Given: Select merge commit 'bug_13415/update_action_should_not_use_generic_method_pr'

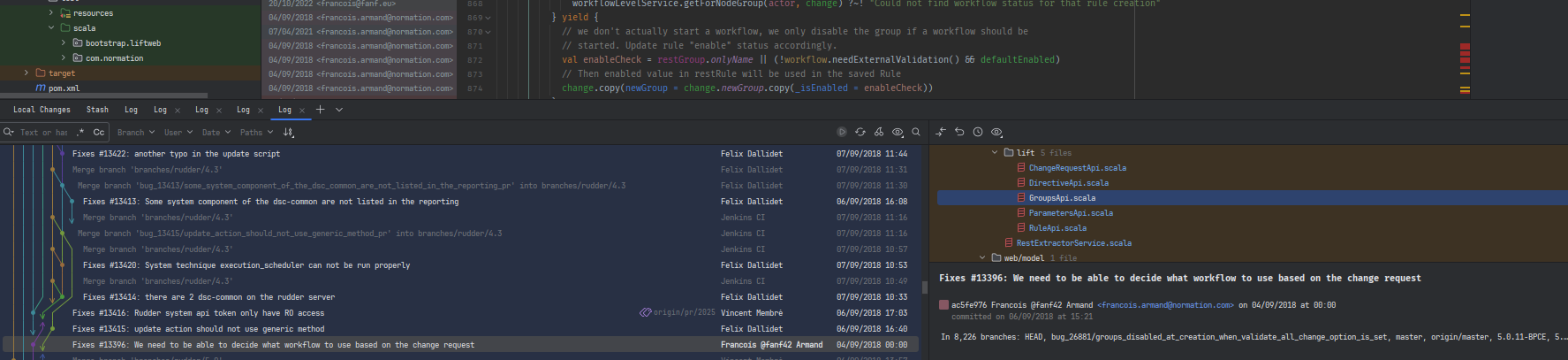Looking at the screenshot, I should 290,234.
